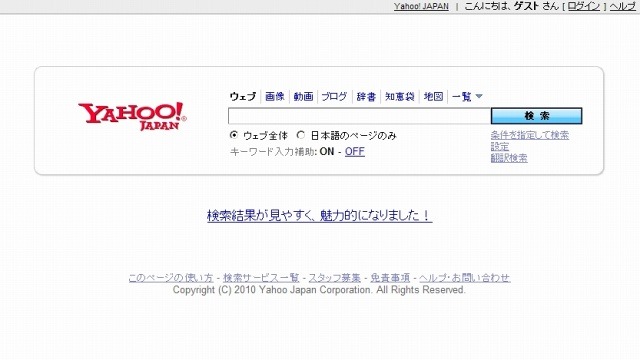Click the キーワード入力補助 ON text
Viewport: 640px width, 360px height.
[327, 151]
